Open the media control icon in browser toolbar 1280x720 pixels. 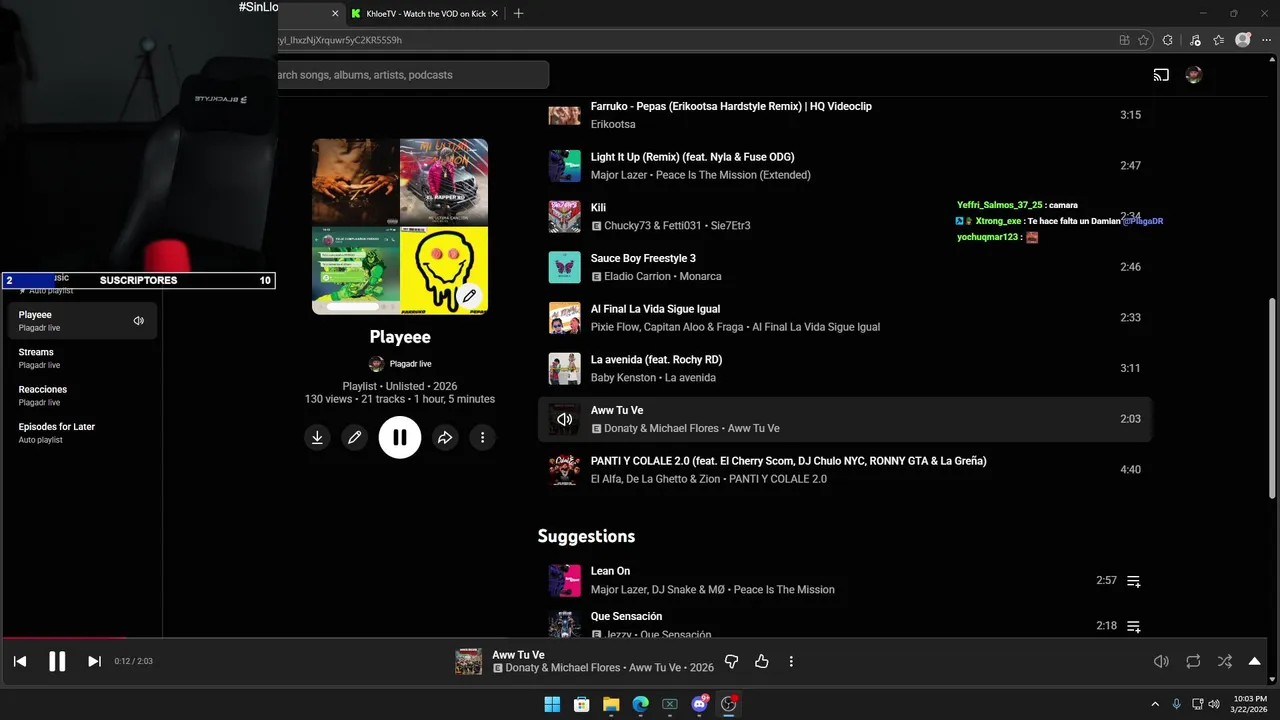[1194, 40]
